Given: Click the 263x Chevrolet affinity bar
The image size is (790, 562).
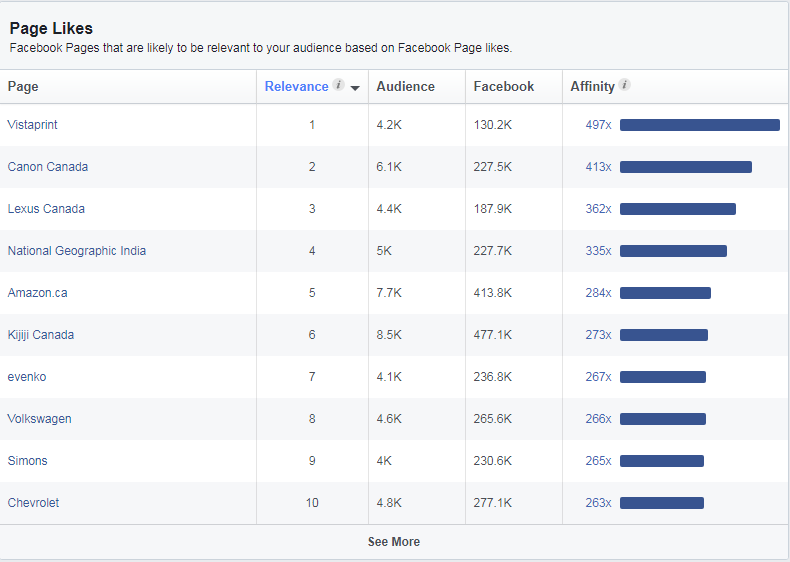Looking at the screenshot, I should 662,503.
